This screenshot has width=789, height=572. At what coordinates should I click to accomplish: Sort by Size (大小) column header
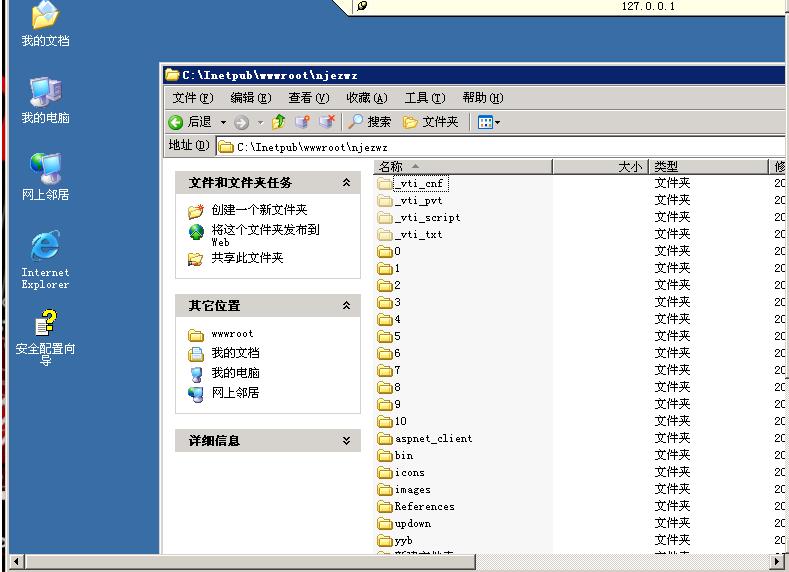pyautogui.click(x=601, y=167)
